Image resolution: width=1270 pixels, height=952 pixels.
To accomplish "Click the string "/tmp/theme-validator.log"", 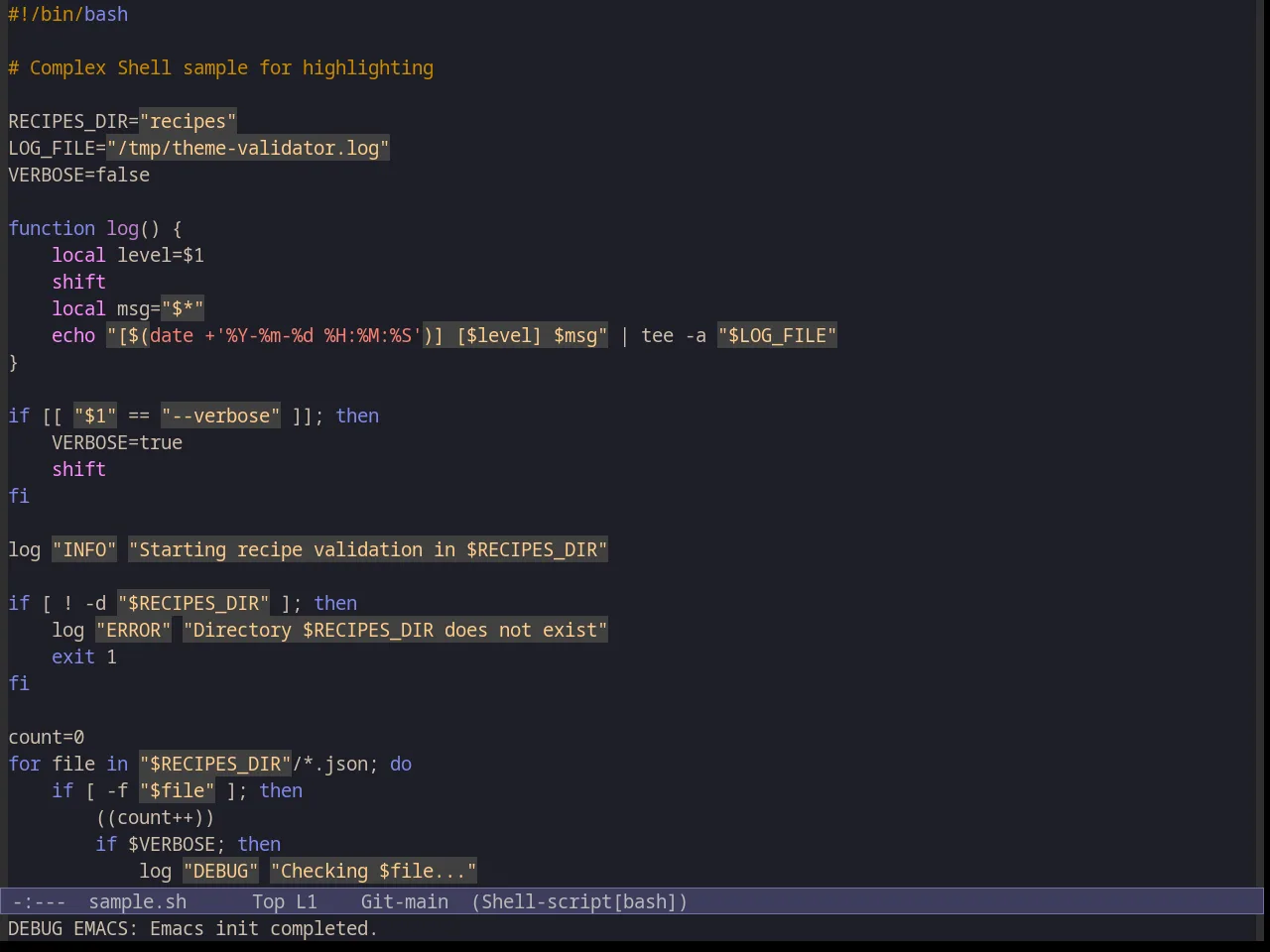I will [x=248, y=148].
